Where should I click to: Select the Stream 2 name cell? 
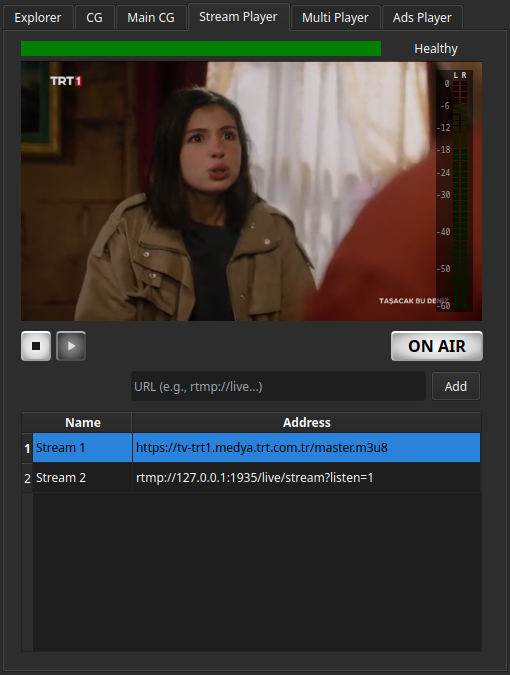click(83, 478)
